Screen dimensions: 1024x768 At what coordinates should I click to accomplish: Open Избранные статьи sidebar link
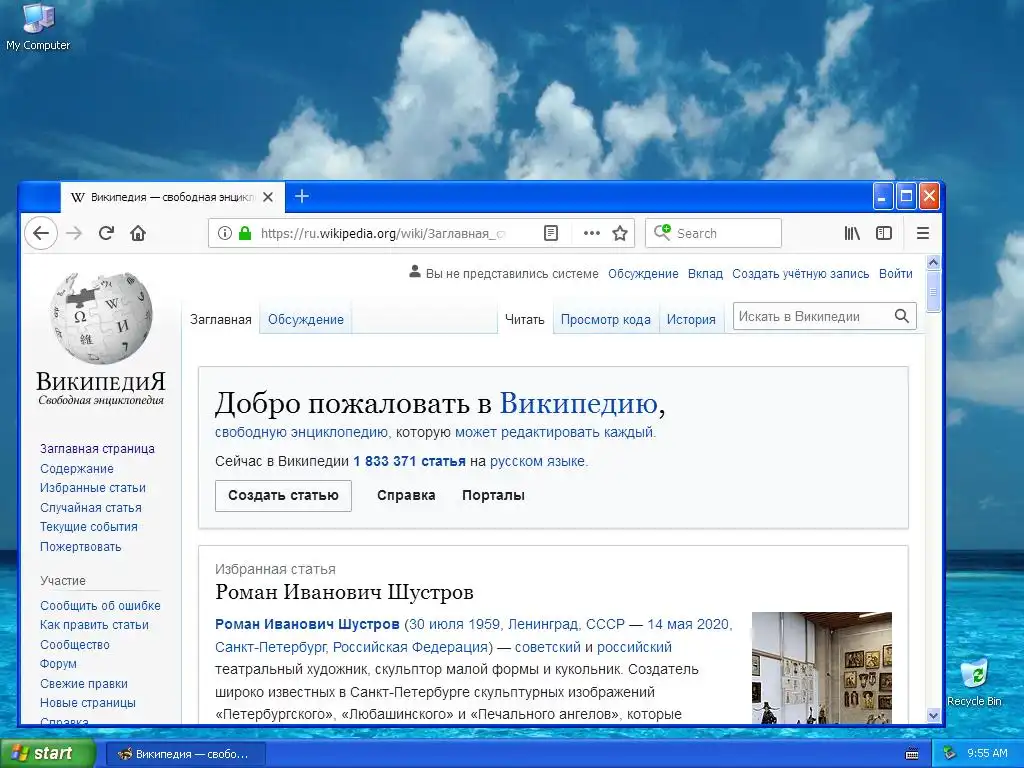[93, 488]
